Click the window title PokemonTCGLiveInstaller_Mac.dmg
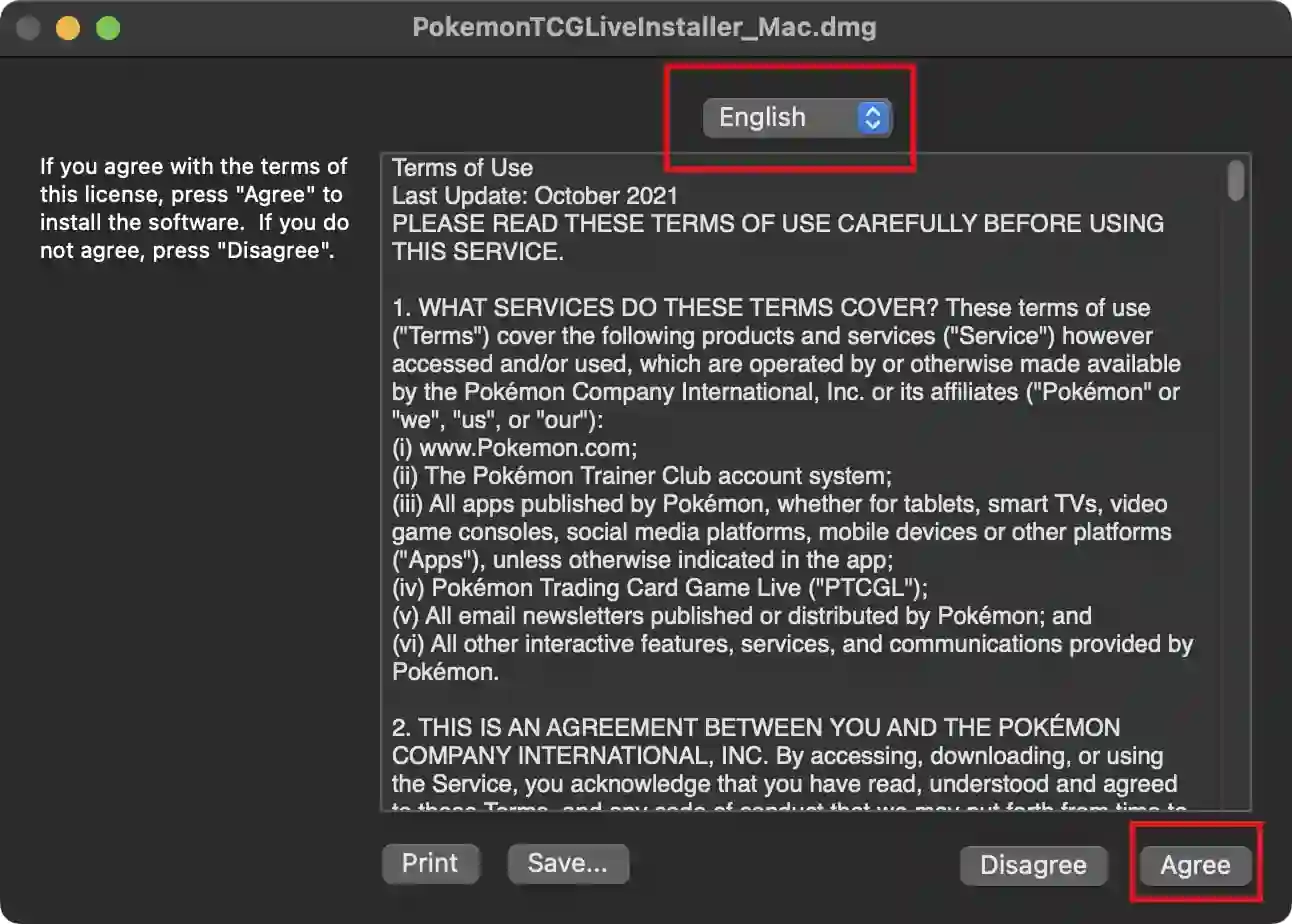 coord(645,27)
